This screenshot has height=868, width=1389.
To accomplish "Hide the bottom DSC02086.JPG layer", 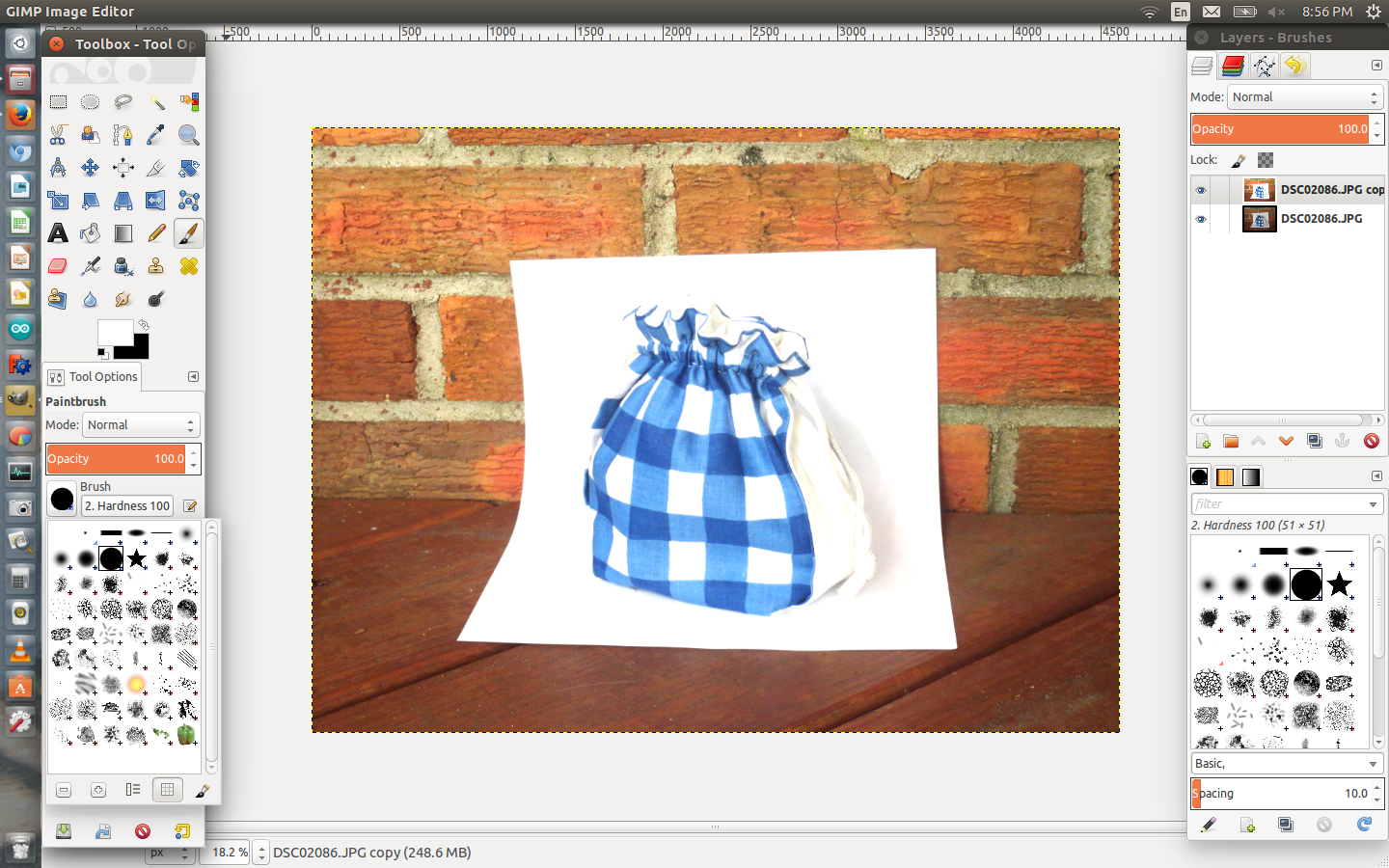I will 1201,219.
